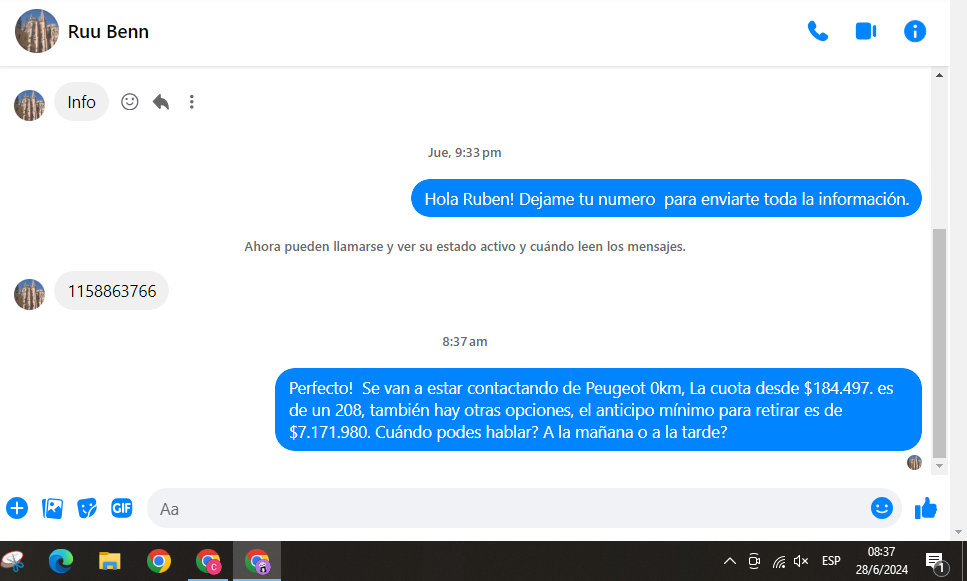React with emoji to the Info message
Screen dimensions: 967x581
[x=129, y=102]
